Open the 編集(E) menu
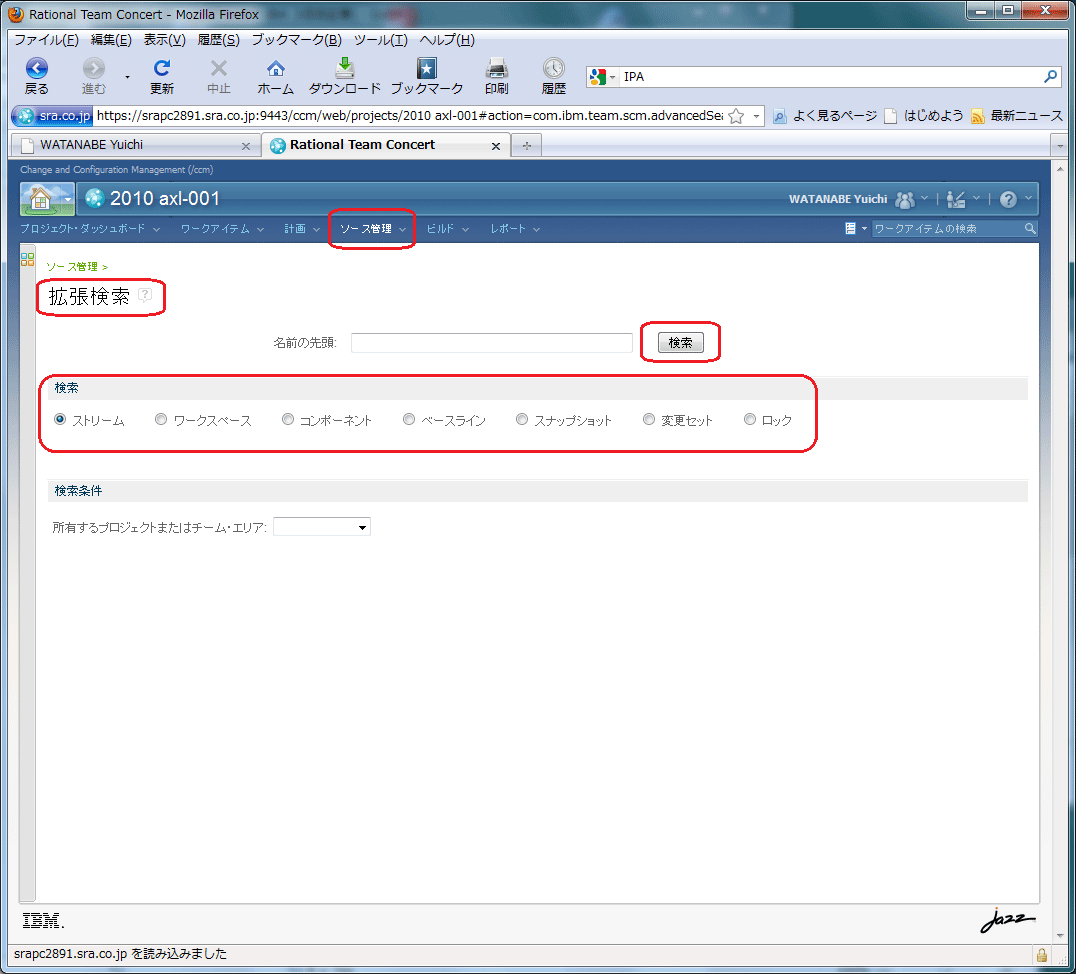This screenshot has width=1076, height=974. [x=110, y=40]
